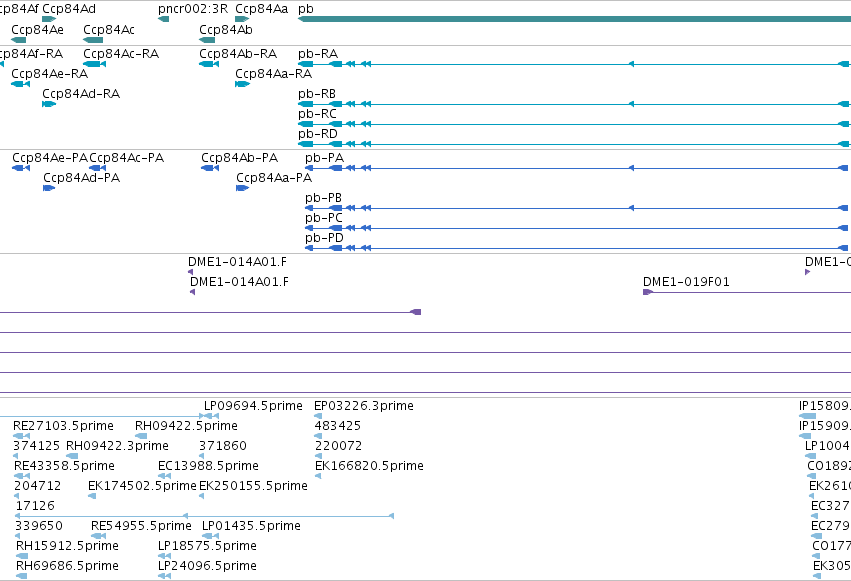Select the 371860 feature label

pos(223,446)
